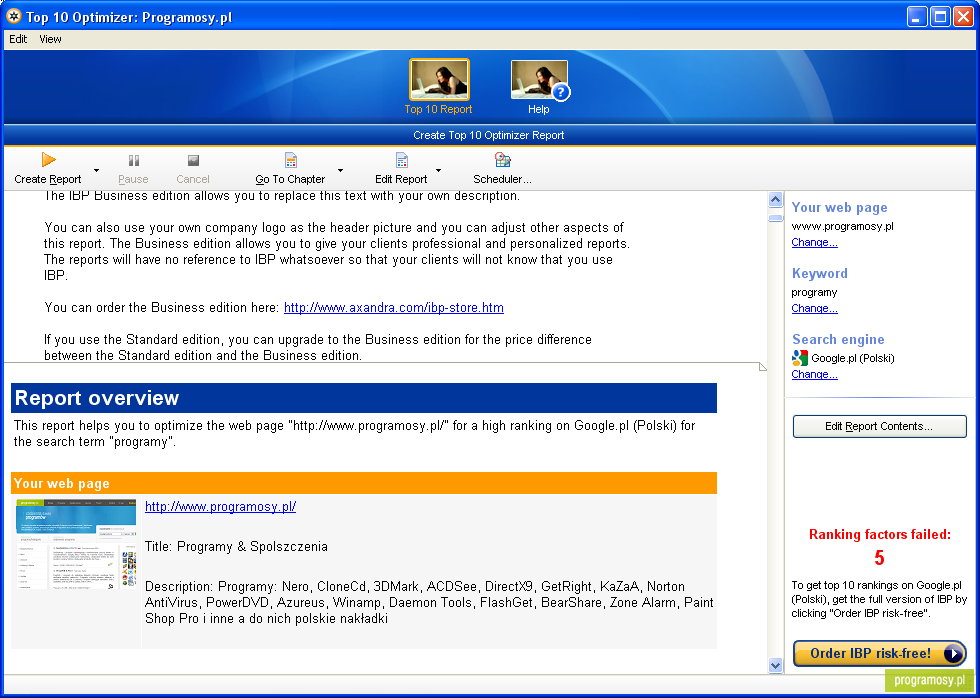Screen dimensions: 980x698
Task: Click the programosy.pl page thumbnail
Action: pyautogui.click(x=76, y=544)
